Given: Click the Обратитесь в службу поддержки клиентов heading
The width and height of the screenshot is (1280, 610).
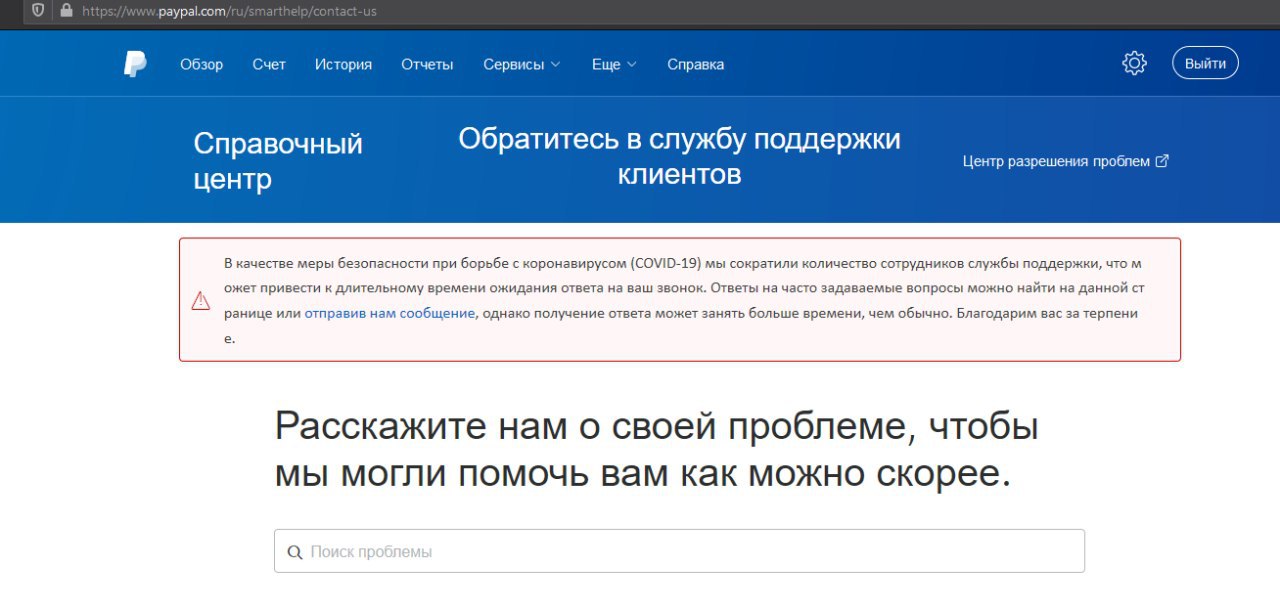Looking at the screenshot, I should click(x=679, y=157).
